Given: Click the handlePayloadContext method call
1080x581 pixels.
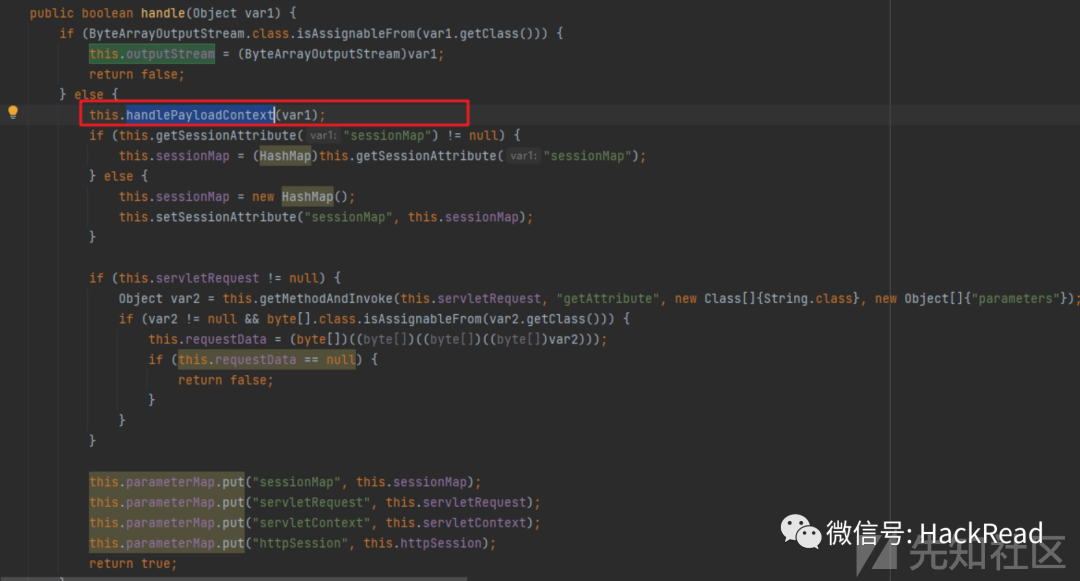Looking at the screenshot, I should pyautogui.click(x=200, y=115).
